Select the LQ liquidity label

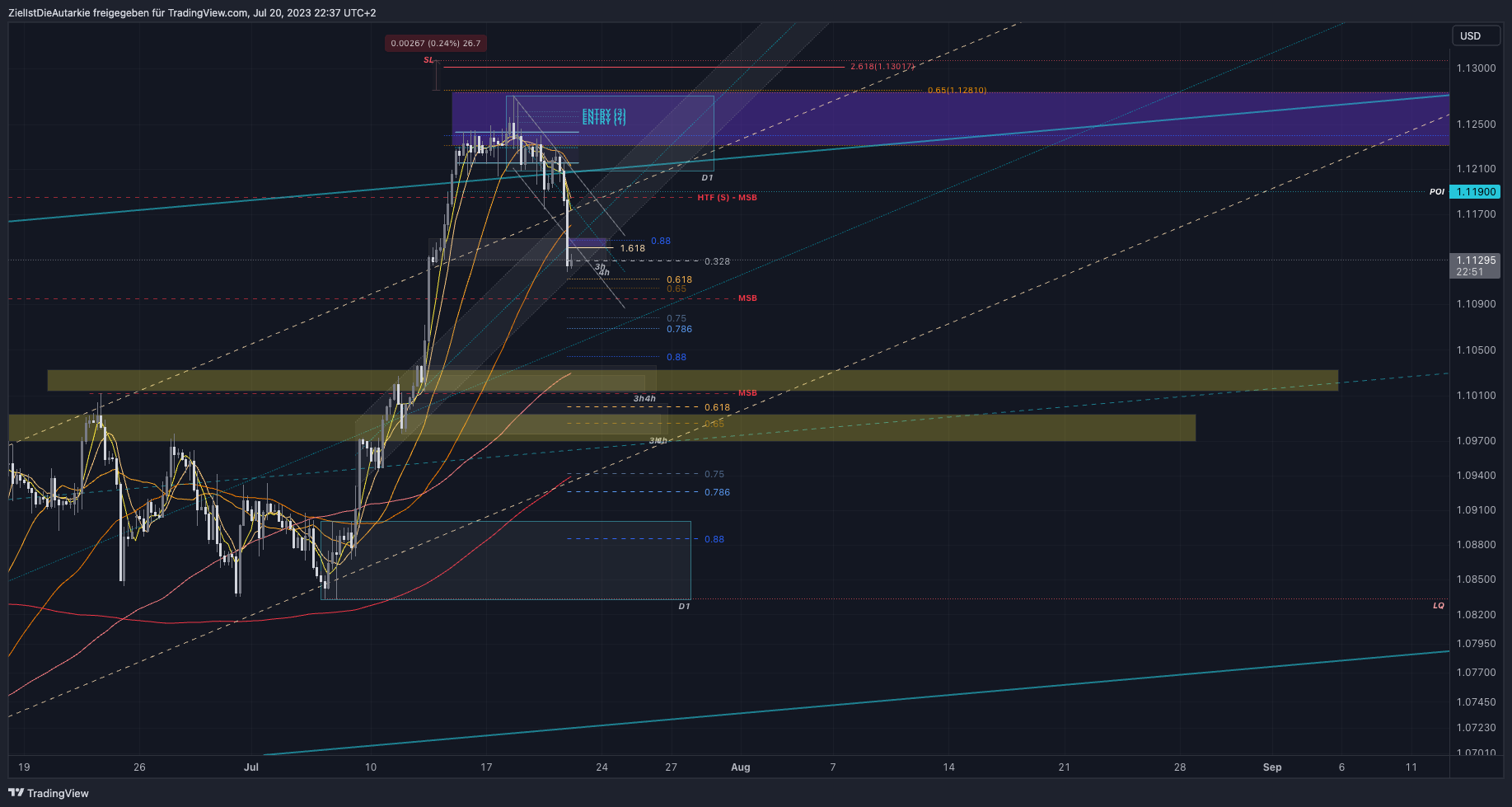click(1439, 606)
